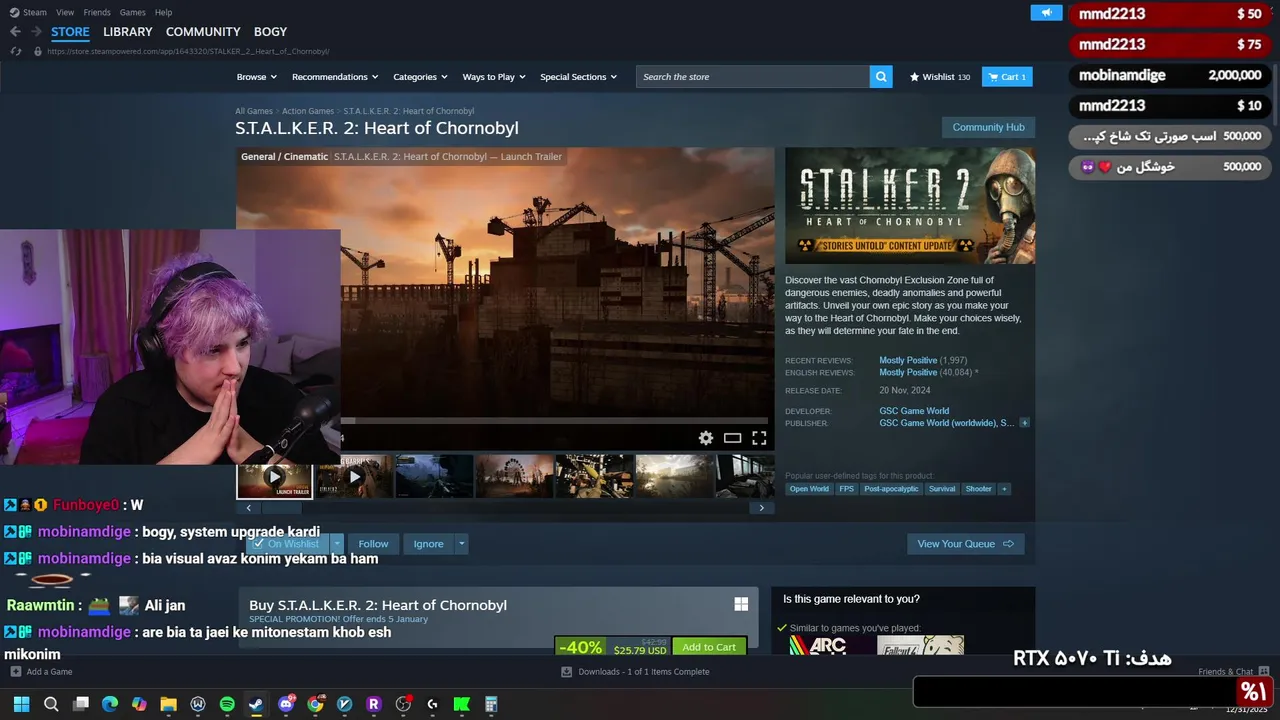Type in the Search the store field

click(752, 77)
